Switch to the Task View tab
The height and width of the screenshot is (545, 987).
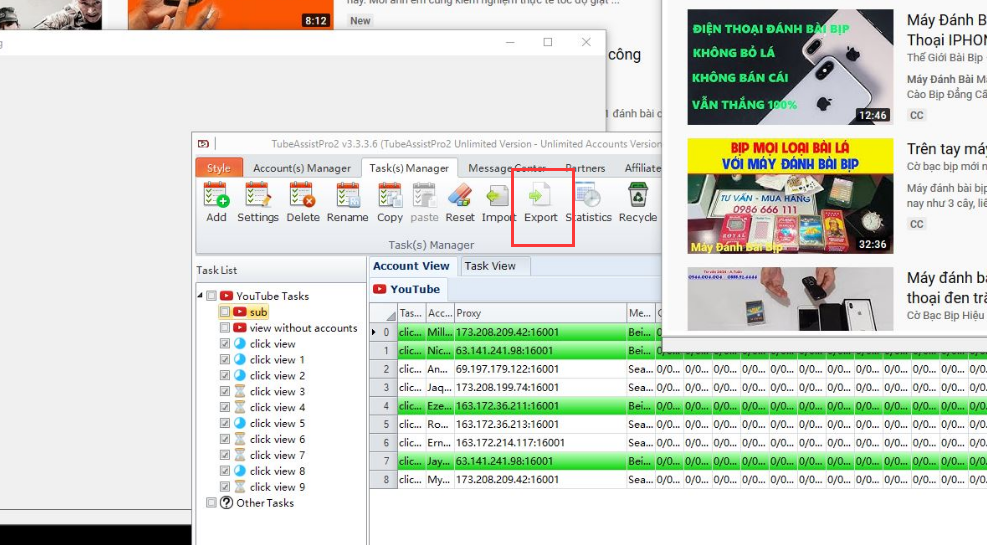[x=490, y=266]
